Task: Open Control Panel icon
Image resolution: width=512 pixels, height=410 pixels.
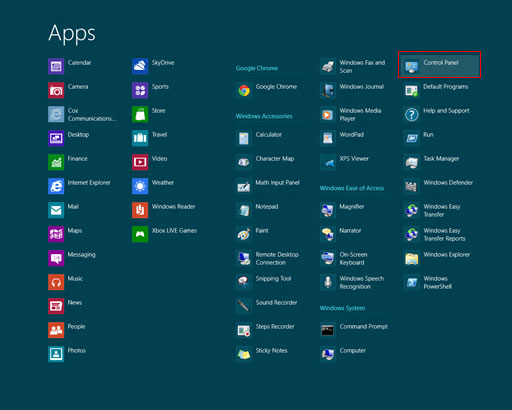Action: [x=412, y=66]
